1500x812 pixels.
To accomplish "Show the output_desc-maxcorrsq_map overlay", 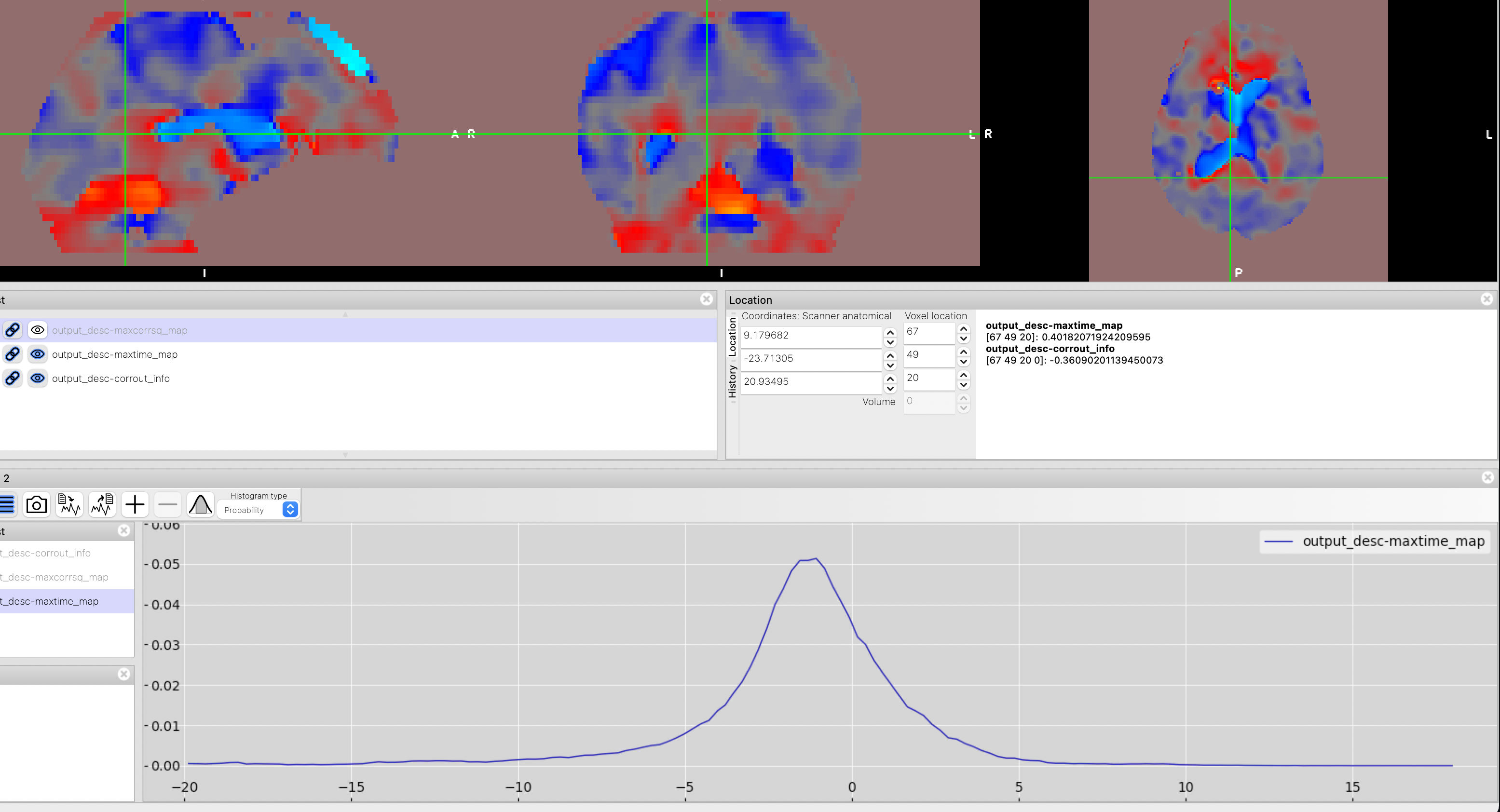I will coord(37,330).
